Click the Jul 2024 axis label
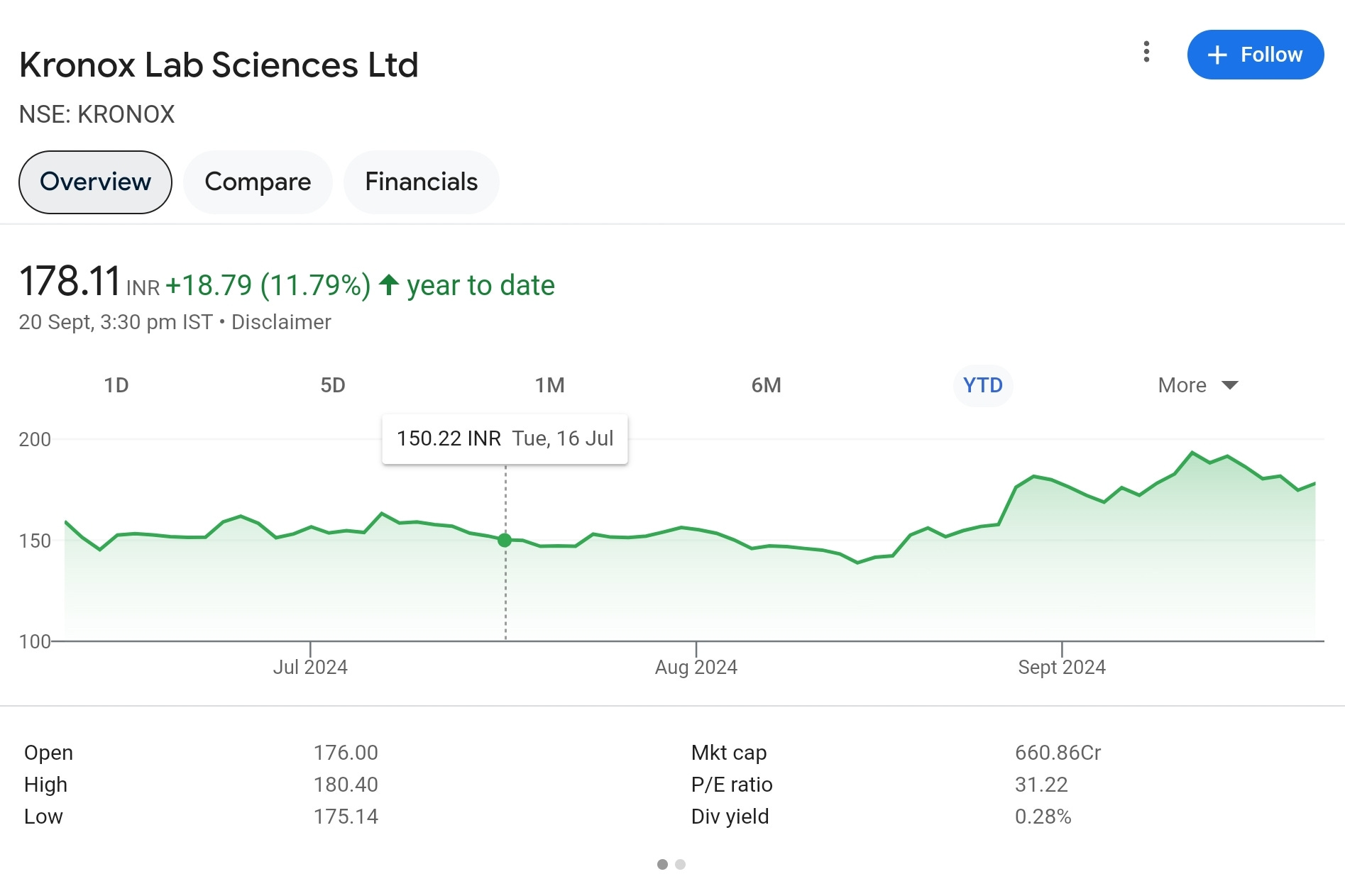This screenshot has width=1345, height=896. [x=310, y=667]
